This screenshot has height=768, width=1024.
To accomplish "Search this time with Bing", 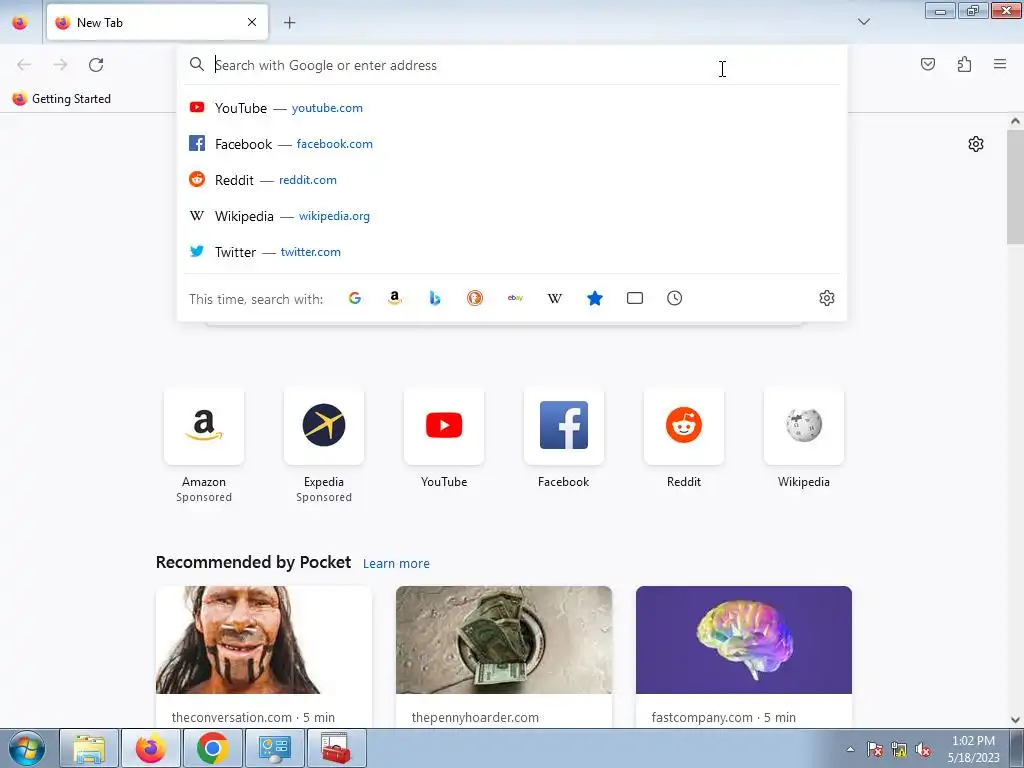I will pyautogui.click(x=435, y=298).
